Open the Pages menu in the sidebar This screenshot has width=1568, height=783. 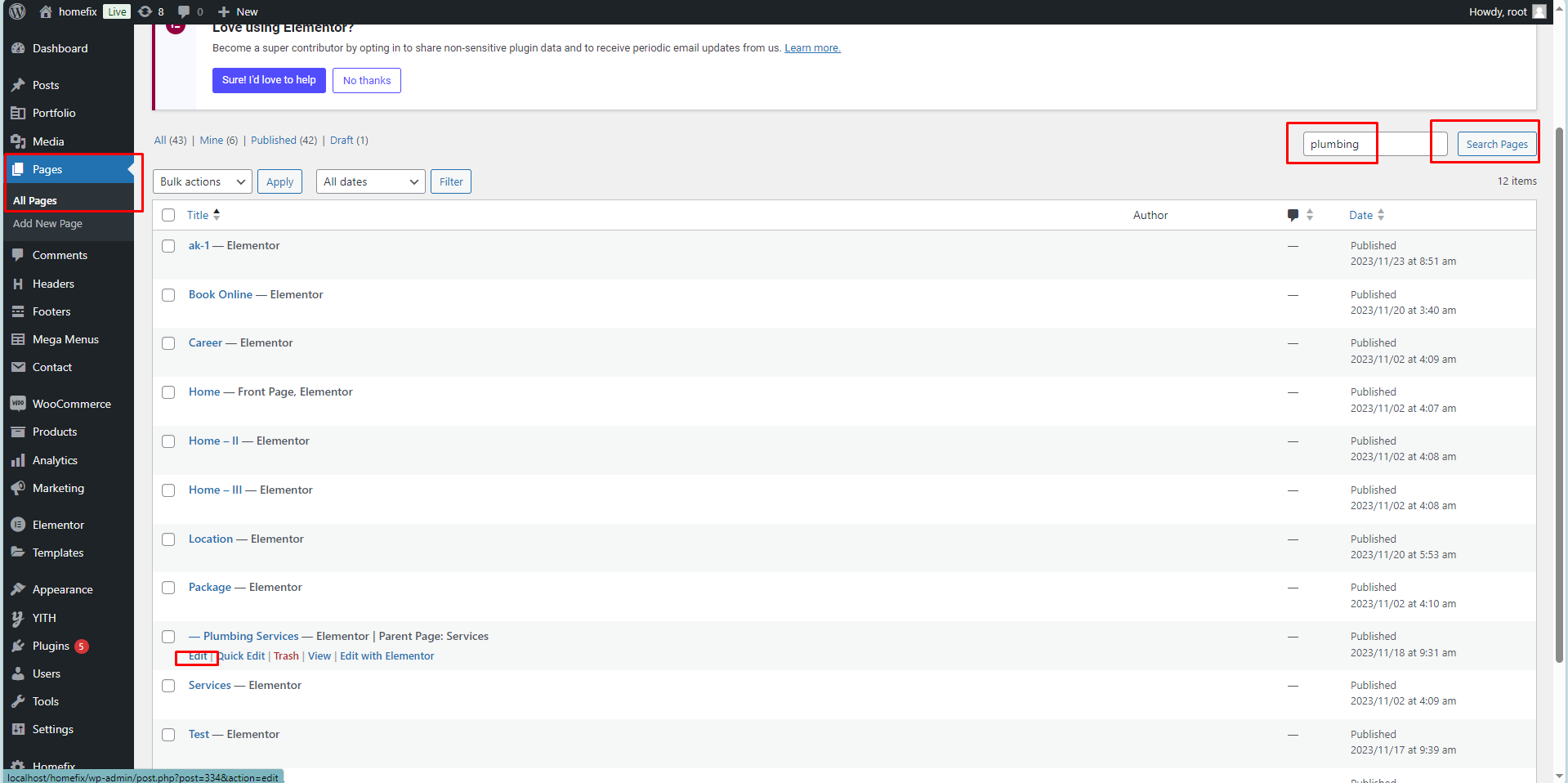point(69,169)
